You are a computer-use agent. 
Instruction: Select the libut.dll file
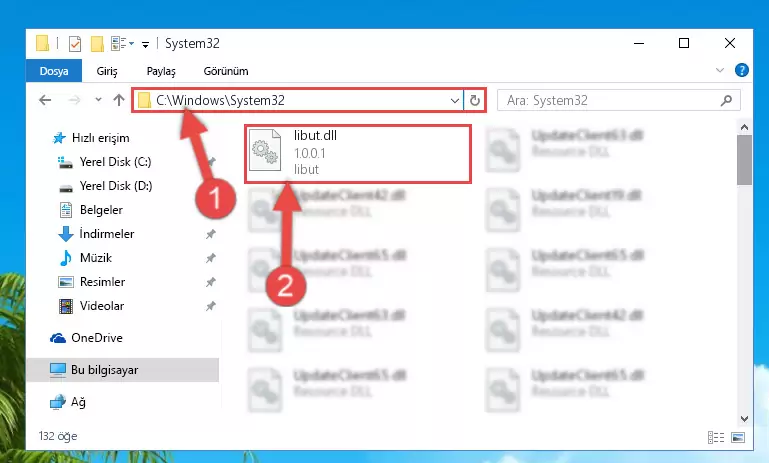[358, 154]
